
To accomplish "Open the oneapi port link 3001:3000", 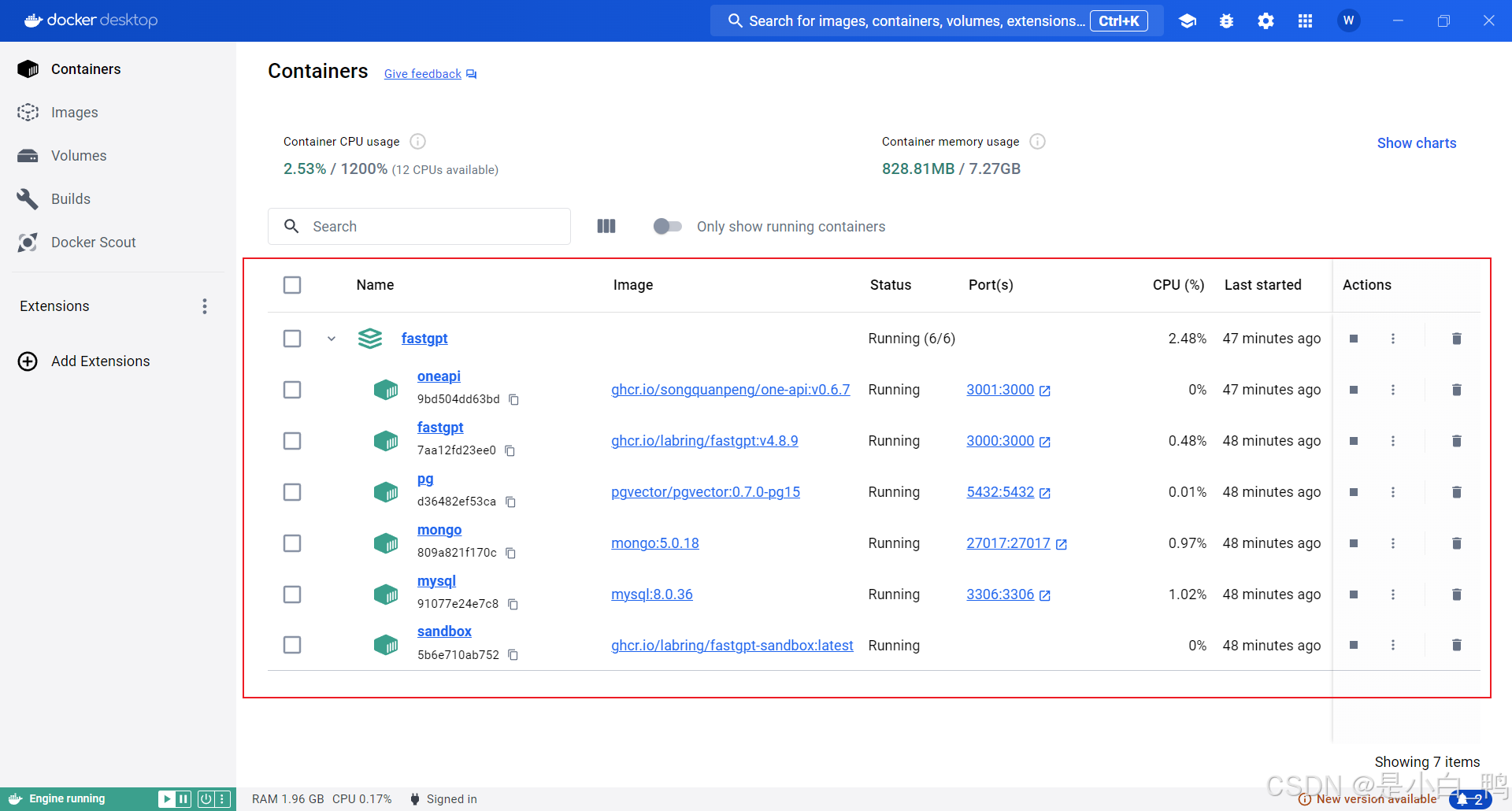I will click(x=1000, y=390).
